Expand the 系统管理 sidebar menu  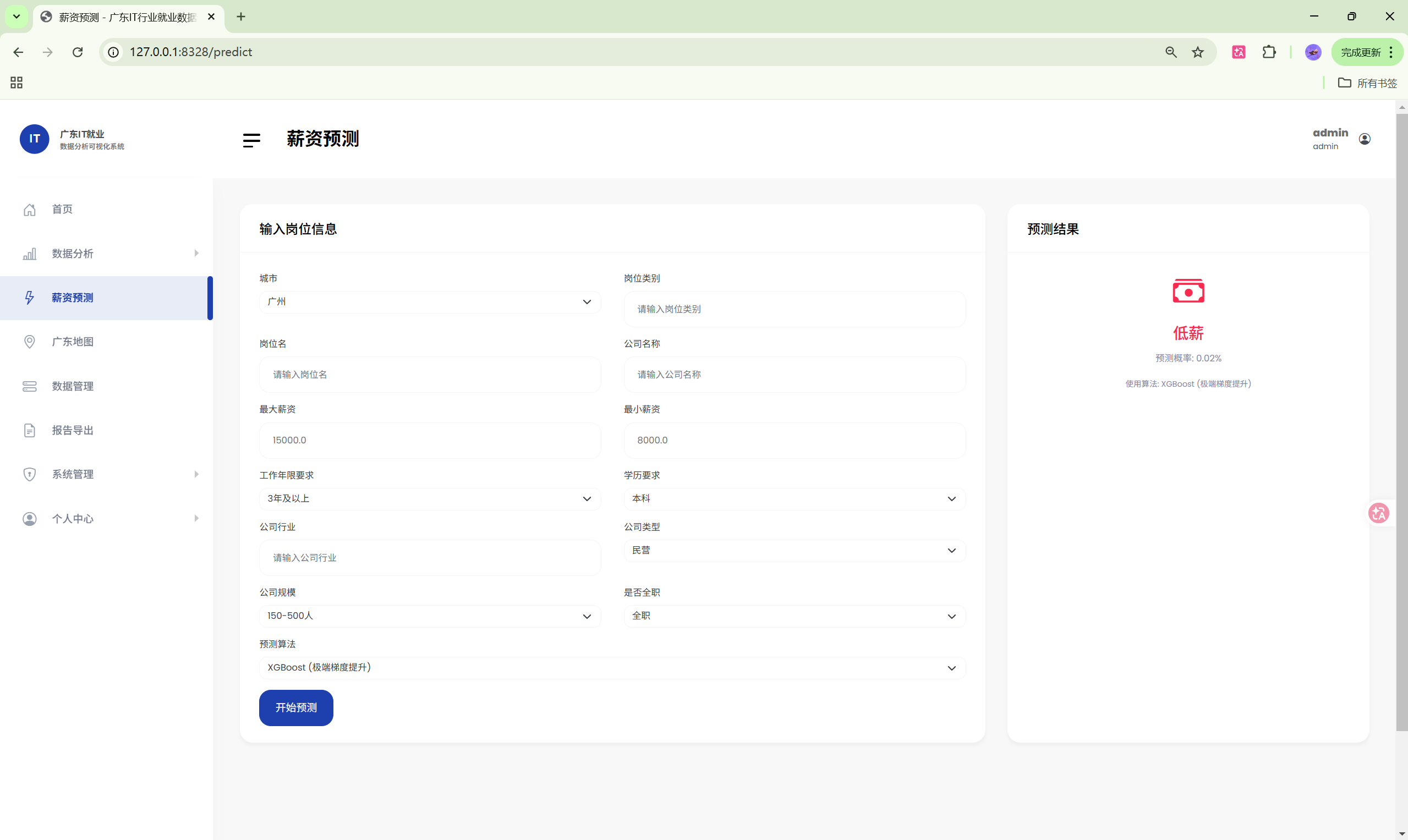[196, 474]
